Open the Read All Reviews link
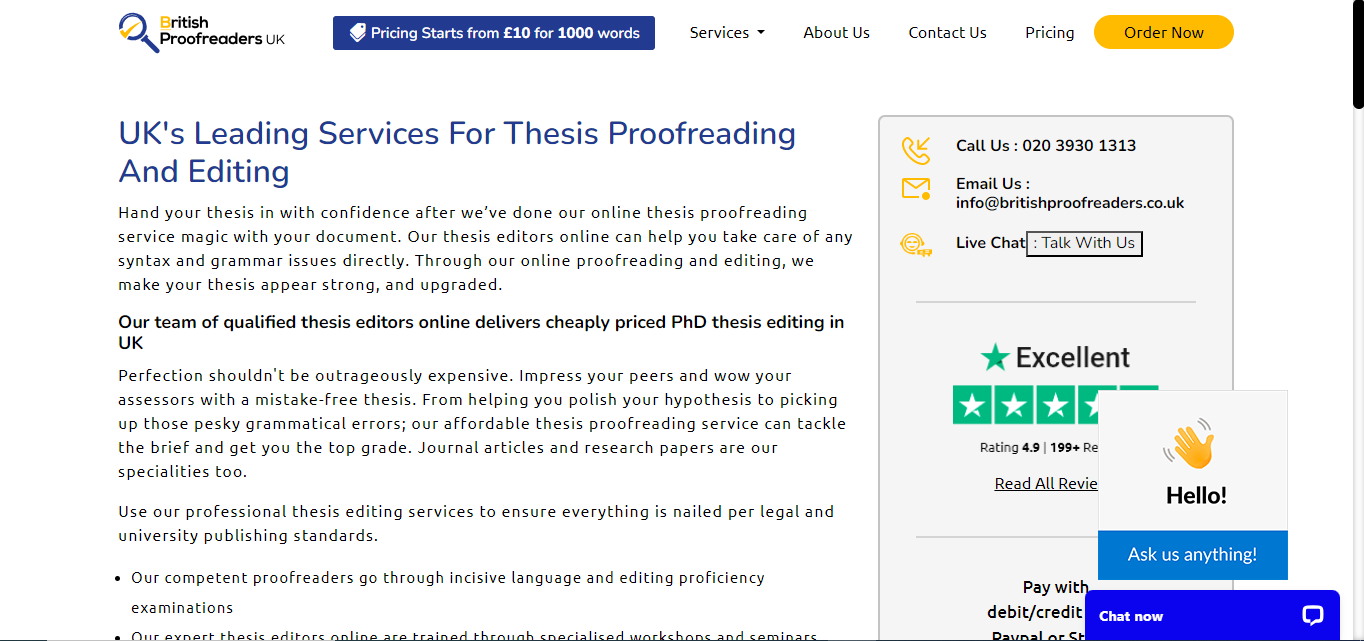The width and height of the screenshot is (1364, 641). [1046, 483]
